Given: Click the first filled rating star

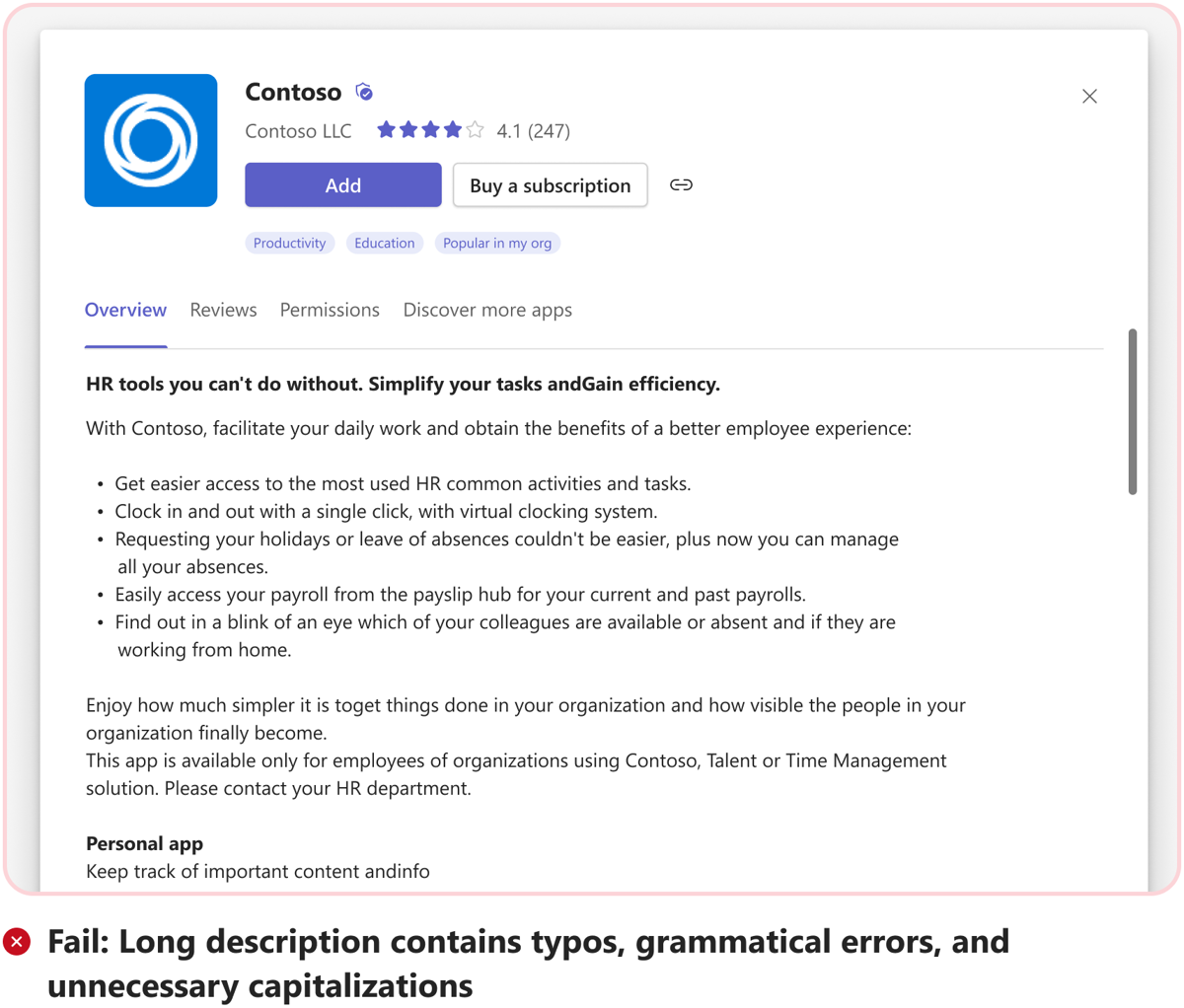Looking at the screenshot, I should (x=386, y=128).
